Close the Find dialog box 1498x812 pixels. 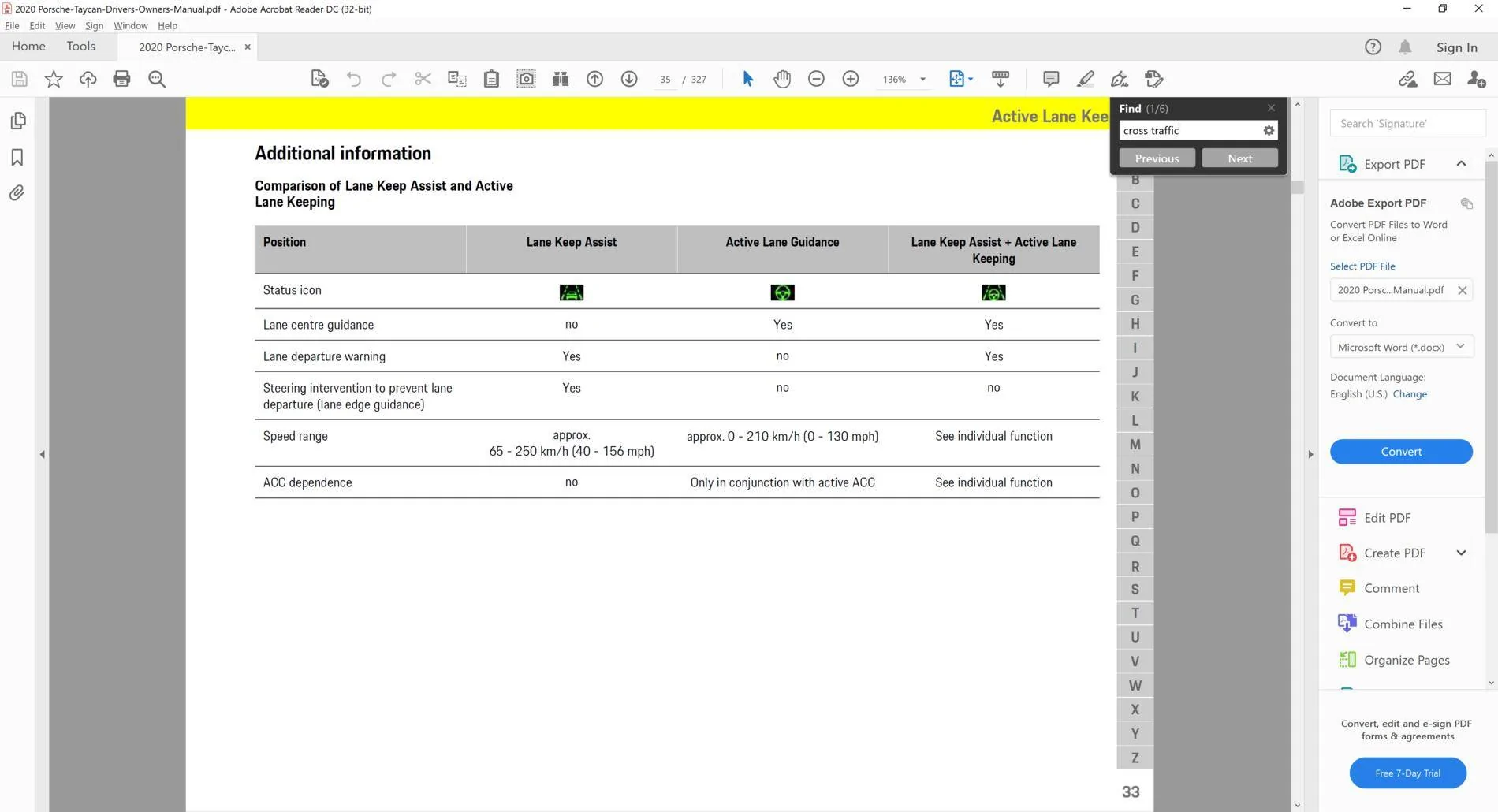pyautogui.click(x=1271, y=108)
